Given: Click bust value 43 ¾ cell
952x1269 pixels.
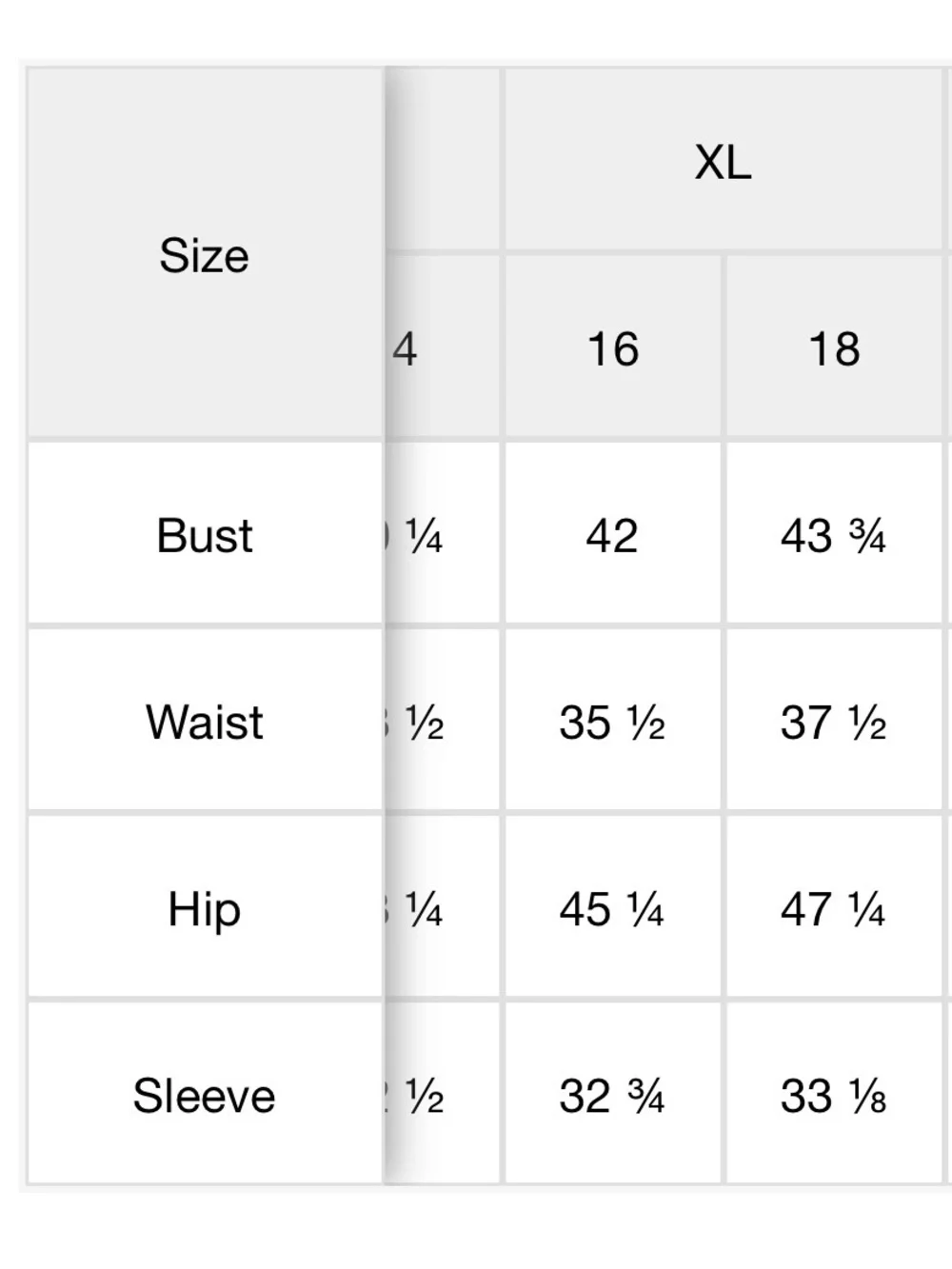Looking at the screenshot, I should [834, 534].
